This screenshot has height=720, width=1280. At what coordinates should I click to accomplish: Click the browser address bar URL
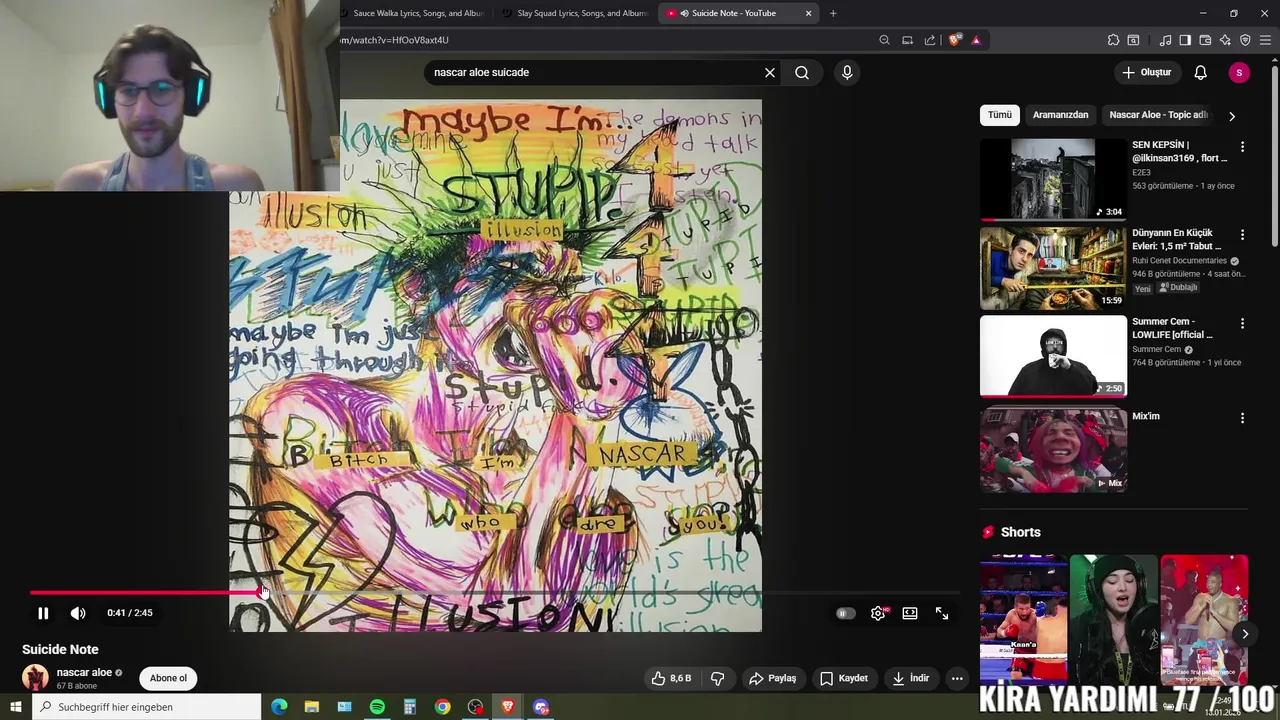click(x=395, y=40)
